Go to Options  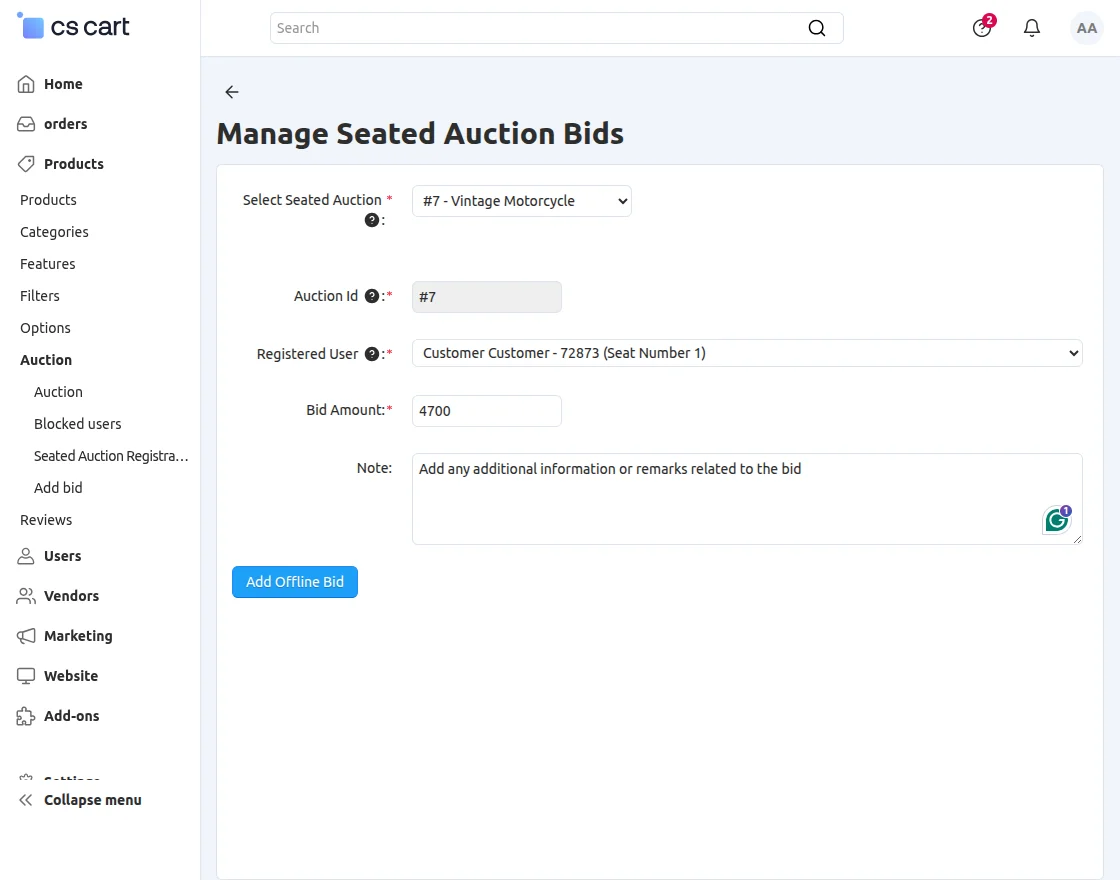45,328
